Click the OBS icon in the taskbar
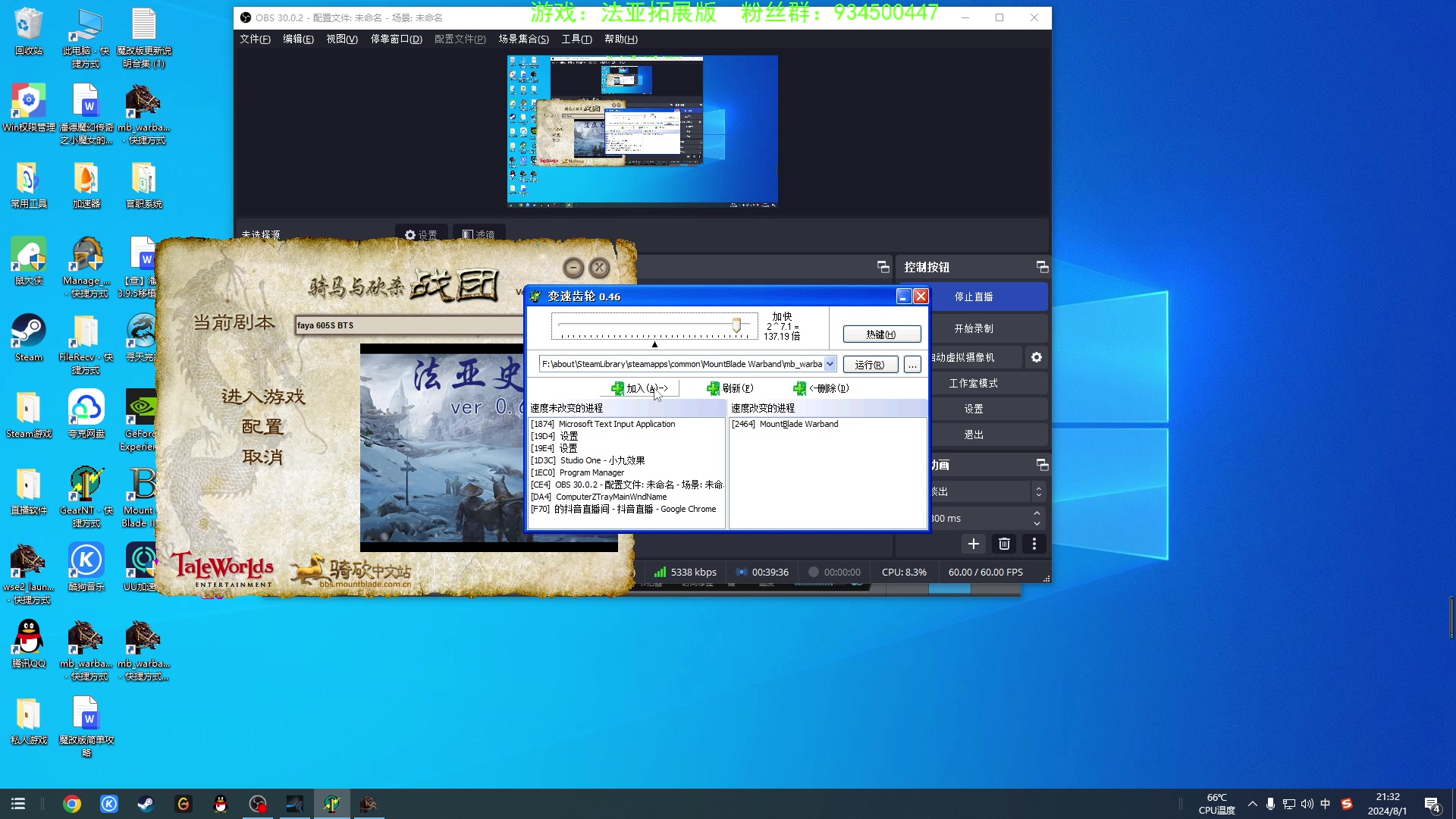The height and width of the screenshot is (819, 1456). click(258, 804)
